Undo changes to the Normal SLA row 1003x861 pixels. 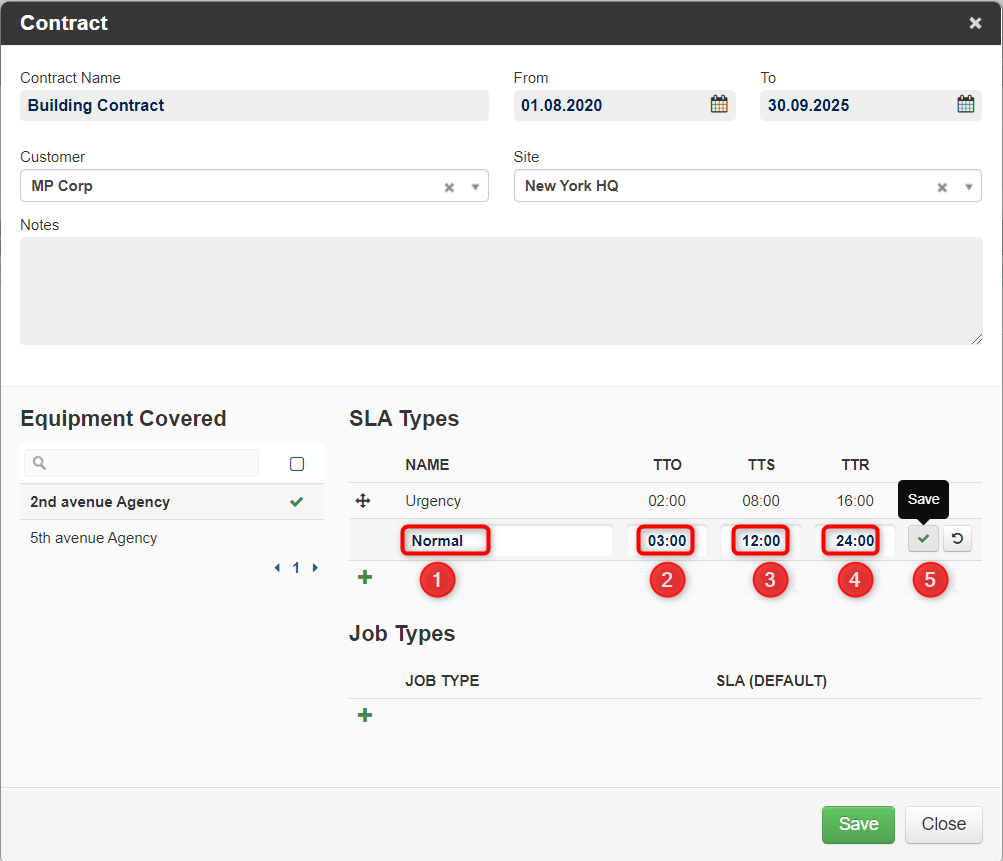click(957, 539)
